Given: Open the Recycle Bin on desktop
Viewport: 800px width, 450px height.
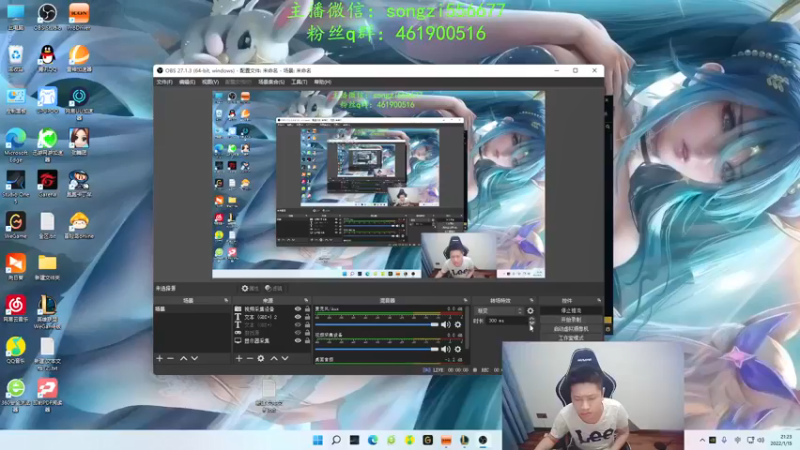Looking at the screenshot, I should tap(16, 57).
